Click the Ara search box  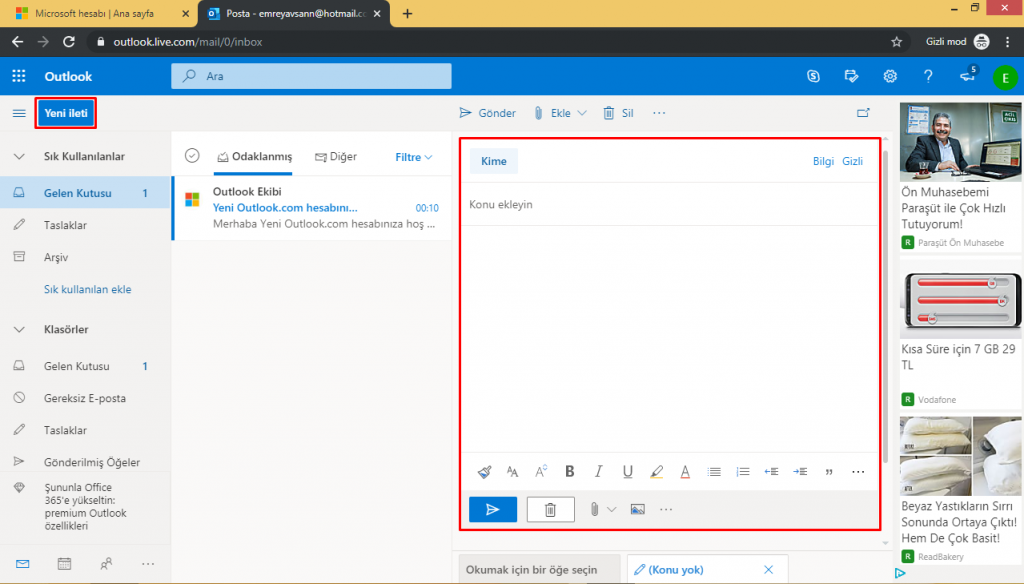tap(312, 76)
